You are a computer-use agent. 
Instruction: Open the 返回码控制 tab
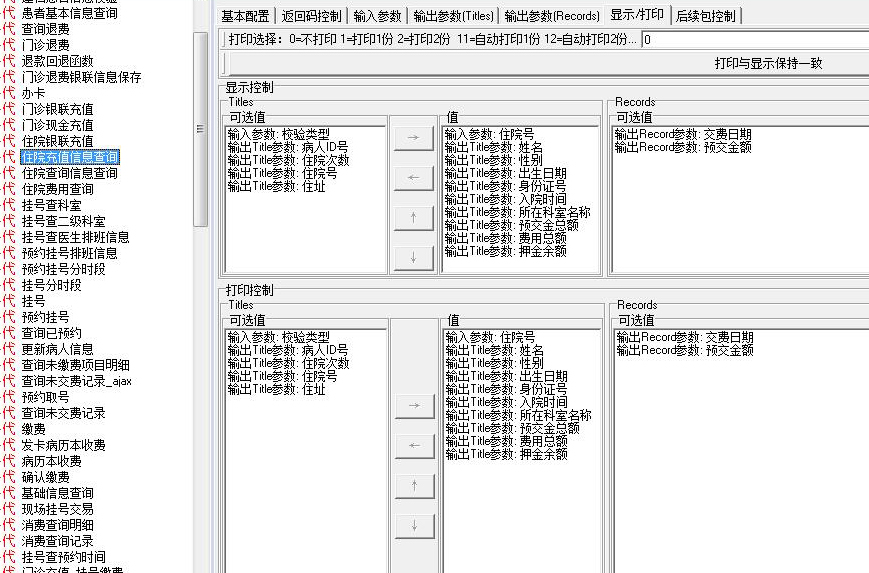coord(311,16)
